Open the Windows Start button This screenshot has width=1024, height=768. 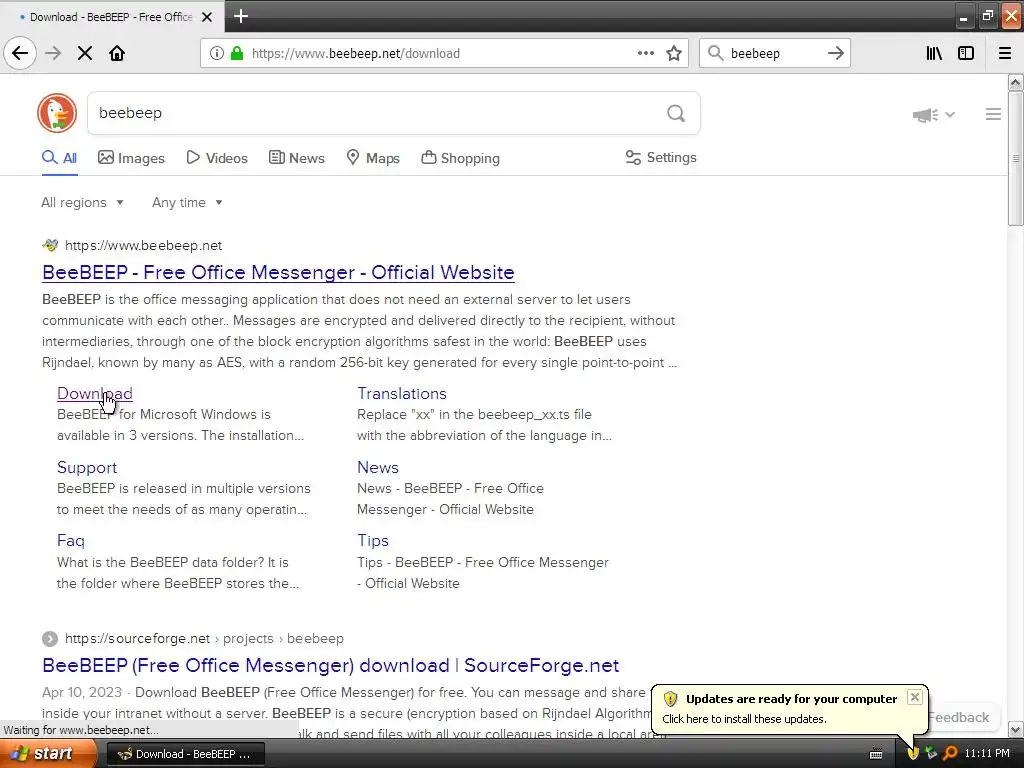click(47, 754)
